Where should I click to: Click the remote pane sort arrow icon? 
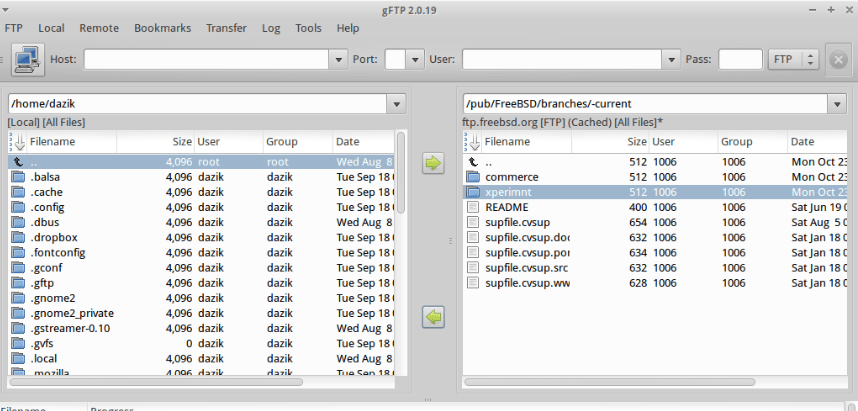[473, 142]
